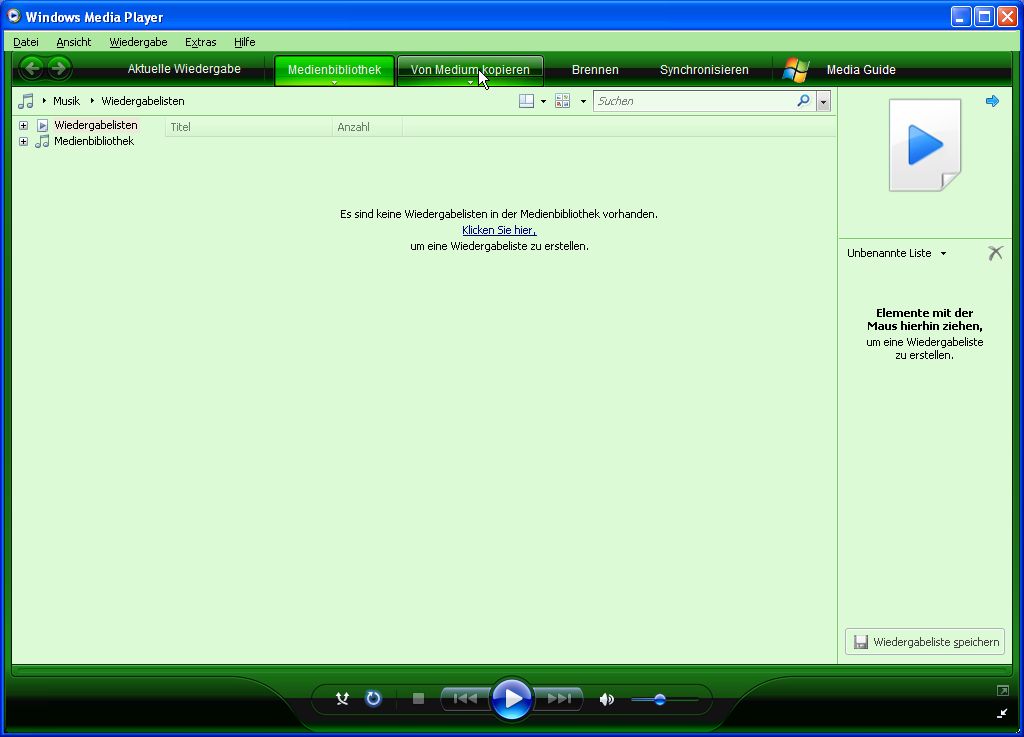The image size is (1024, 737).
Task: Click the large play placeholder thumbnail
Action: [925, 145]
